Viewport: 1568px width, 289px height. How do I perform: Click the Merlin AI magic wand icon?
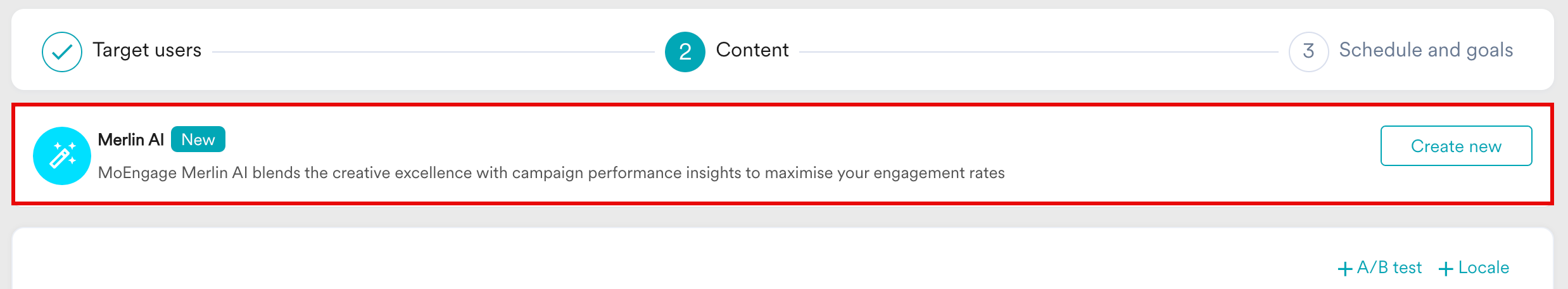(x=62, y=156)
